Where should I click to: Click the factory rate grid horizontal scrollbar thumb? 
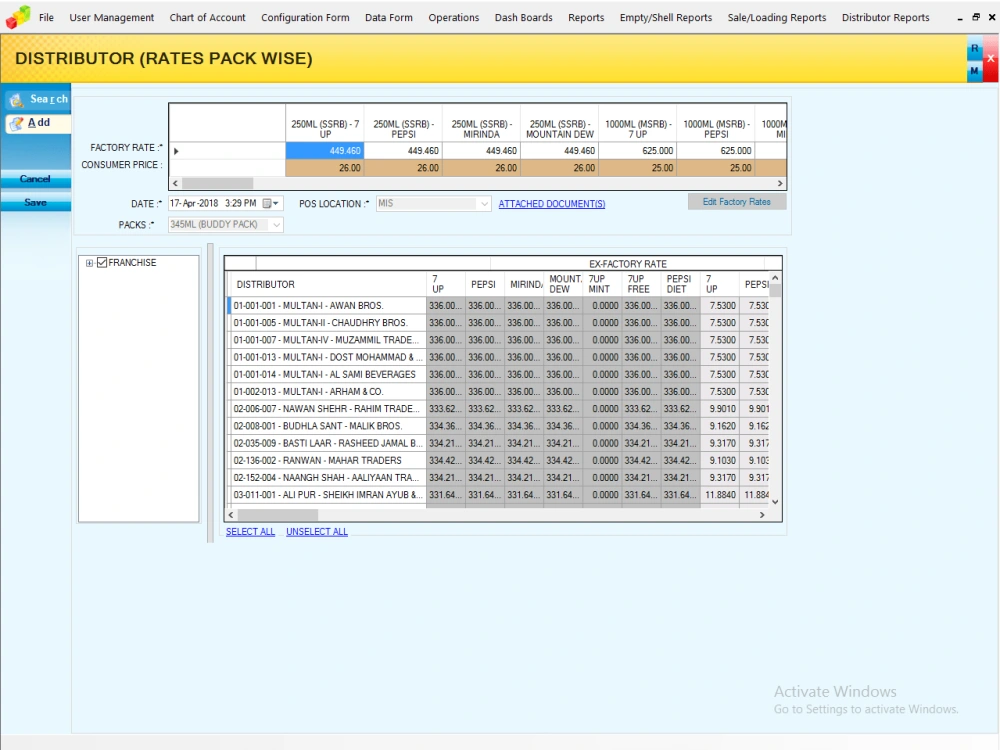click(x=217, y=183)
